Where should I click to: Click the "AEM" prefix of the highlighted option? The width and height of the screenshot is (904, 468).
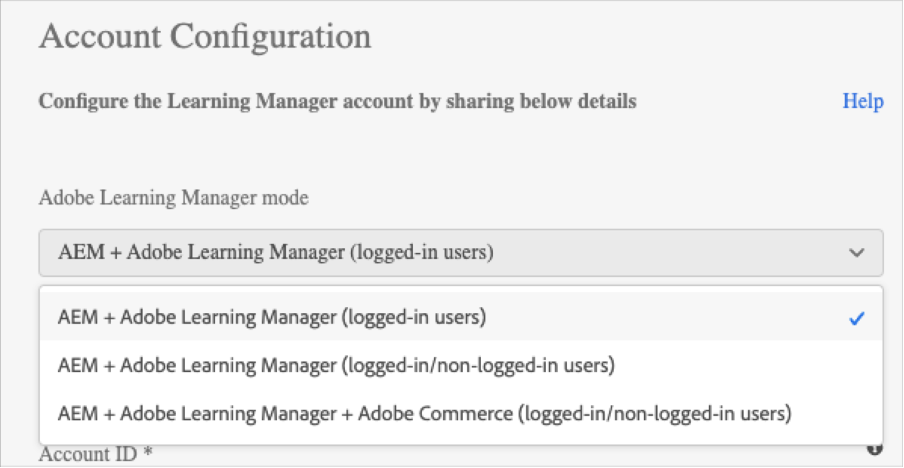76,318
